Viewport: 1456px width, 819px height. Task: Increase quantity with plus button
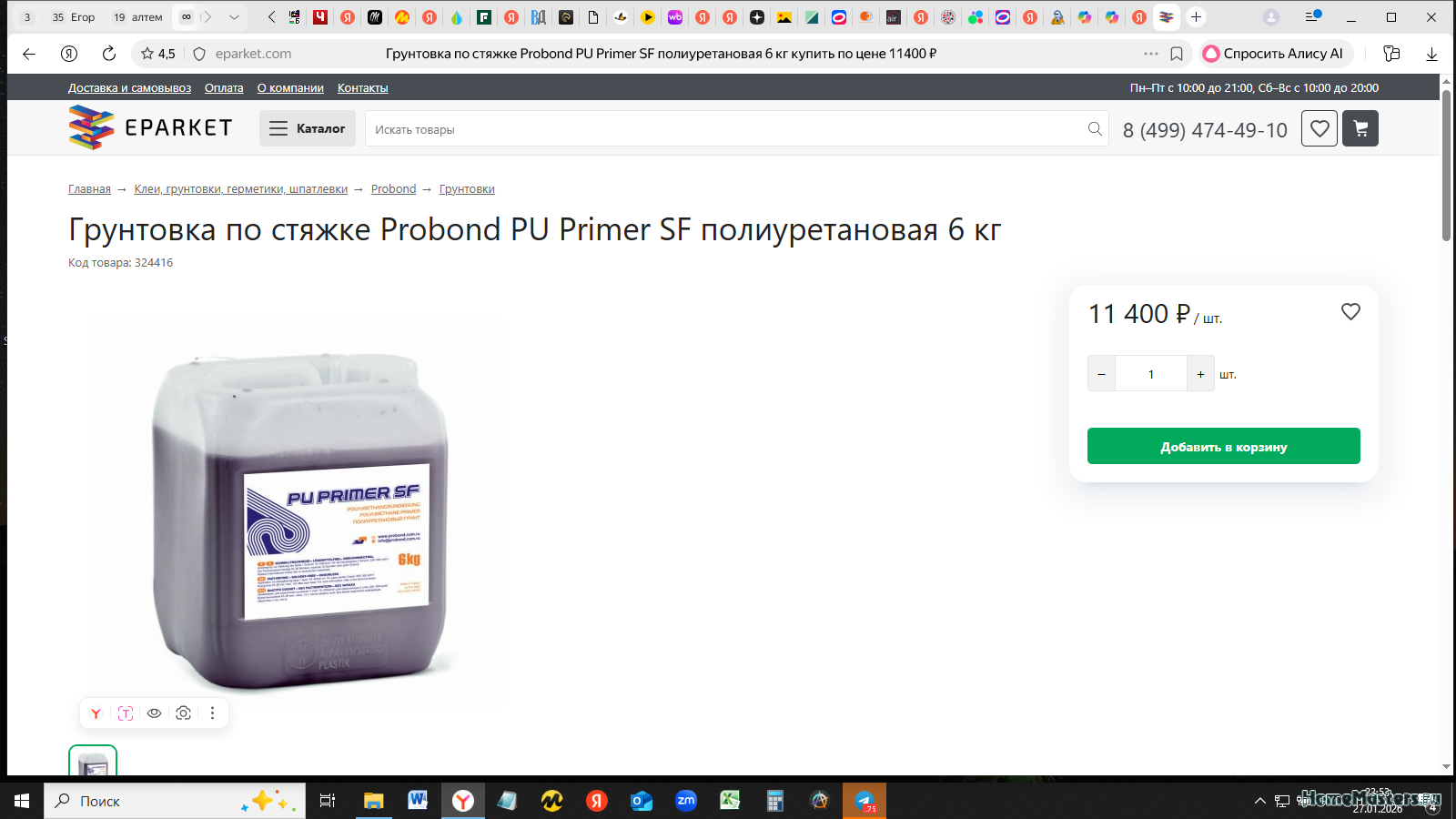click(1200, 374)
